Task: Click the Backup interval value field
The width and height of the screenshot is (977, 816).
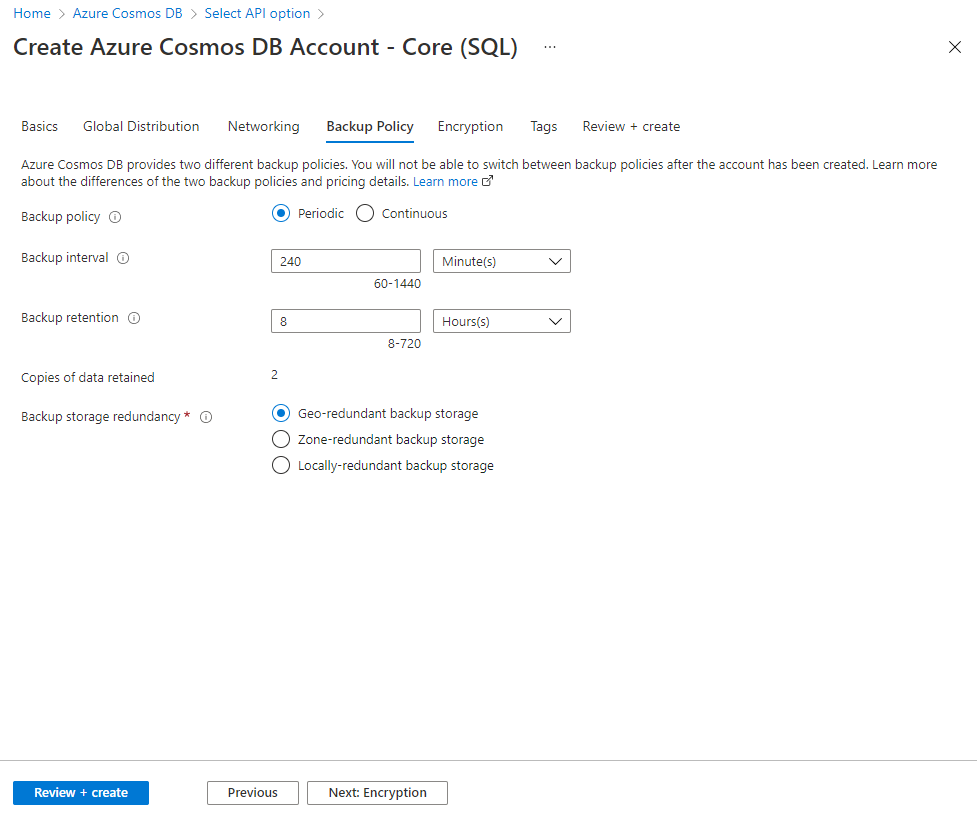Action: [x=346, y=261]
